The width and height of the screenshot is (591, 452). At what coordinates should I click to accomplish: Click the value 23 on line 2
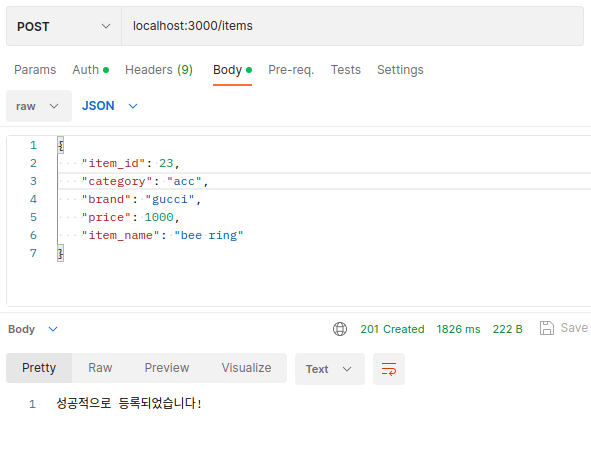pos(166,163)
